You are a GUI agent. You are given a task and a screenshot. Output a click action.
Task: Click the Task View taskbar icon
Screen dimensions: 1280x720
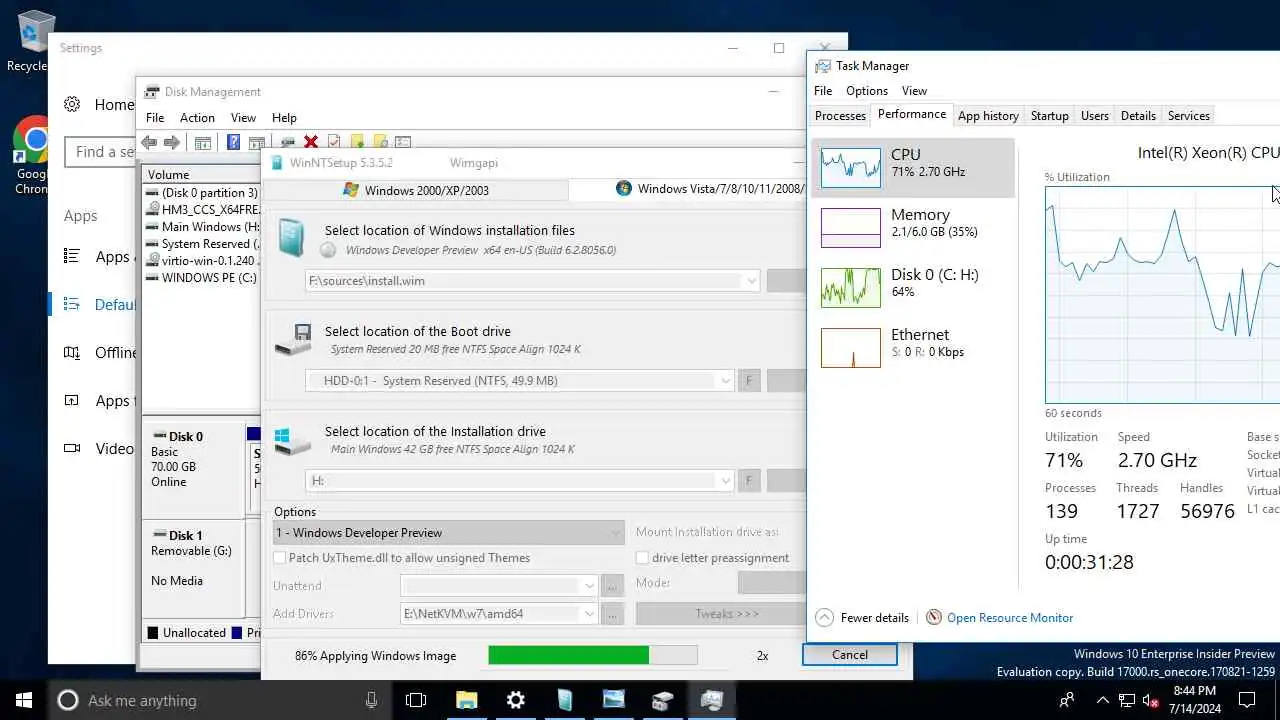coord(416,700)
